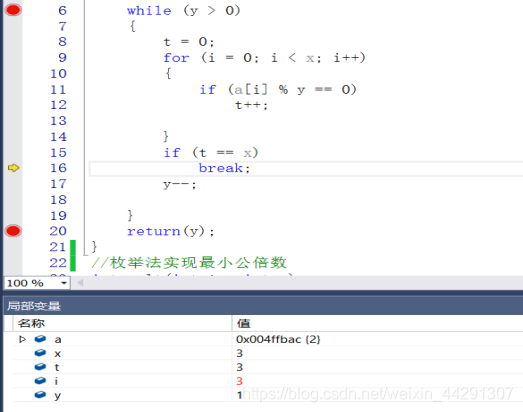Toggle the breakpoint on line 20

[x=13, y=231]
